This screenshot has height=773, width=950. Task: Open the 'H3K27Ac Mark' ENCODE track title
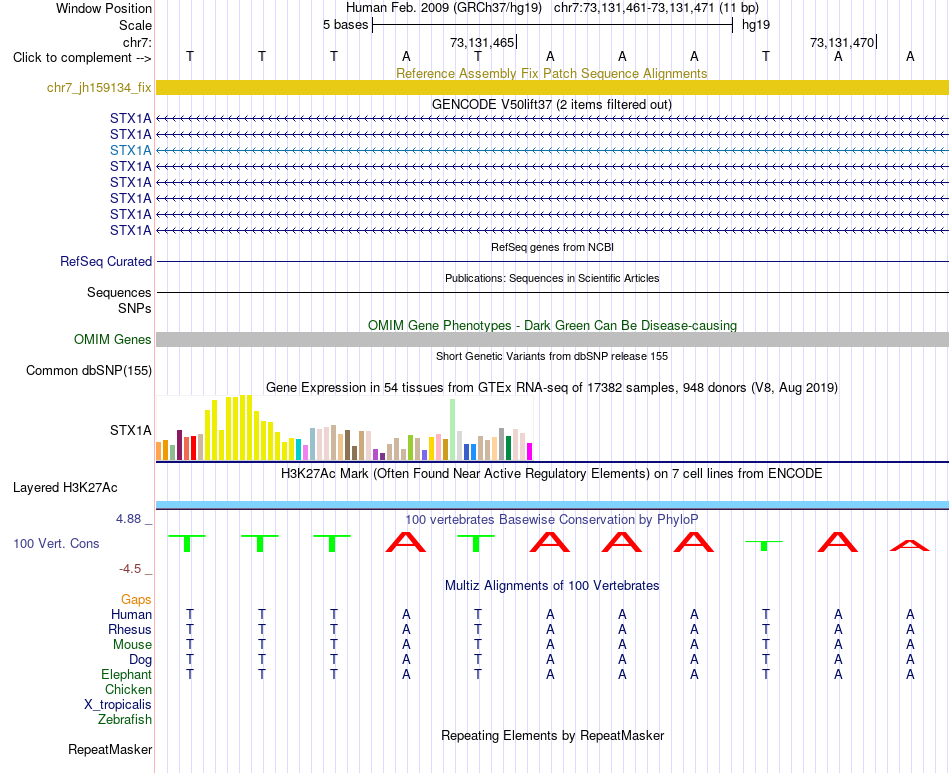pos(552,473)
